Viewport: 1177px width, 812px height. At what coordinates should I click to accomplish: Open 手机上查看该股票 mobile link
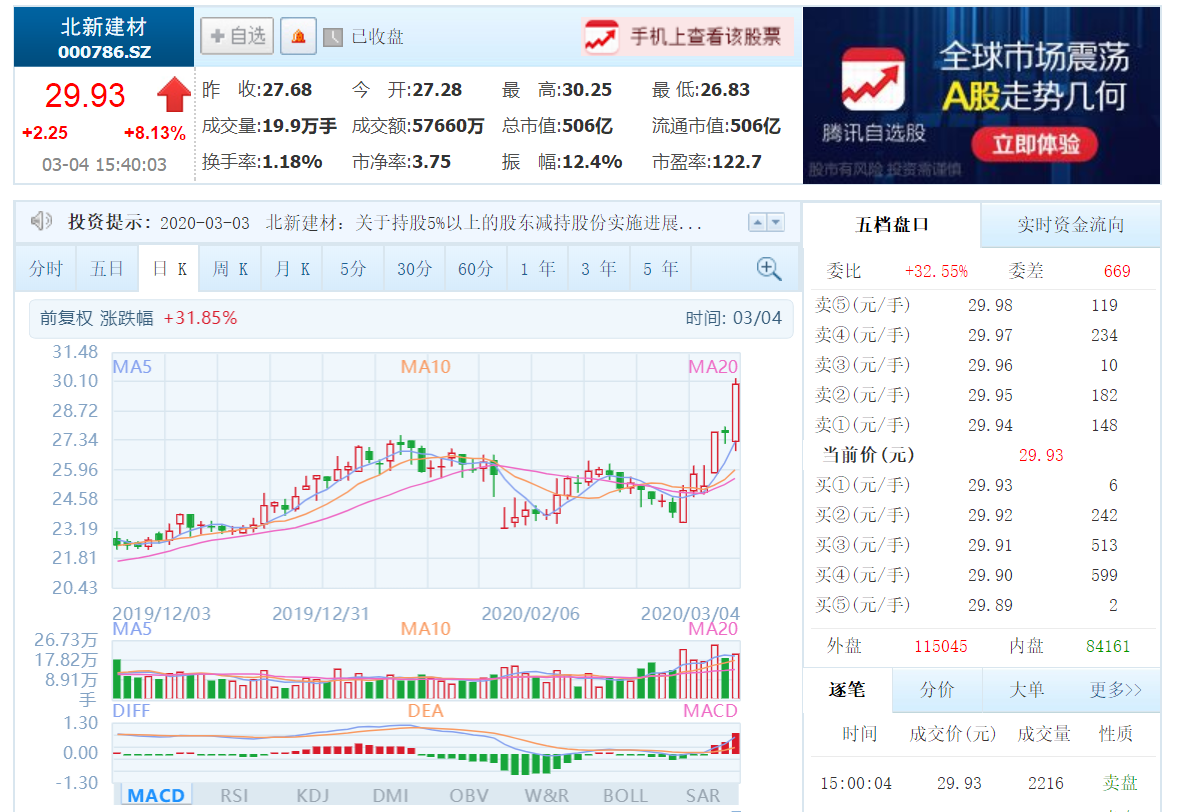click(x=687, y=37)
